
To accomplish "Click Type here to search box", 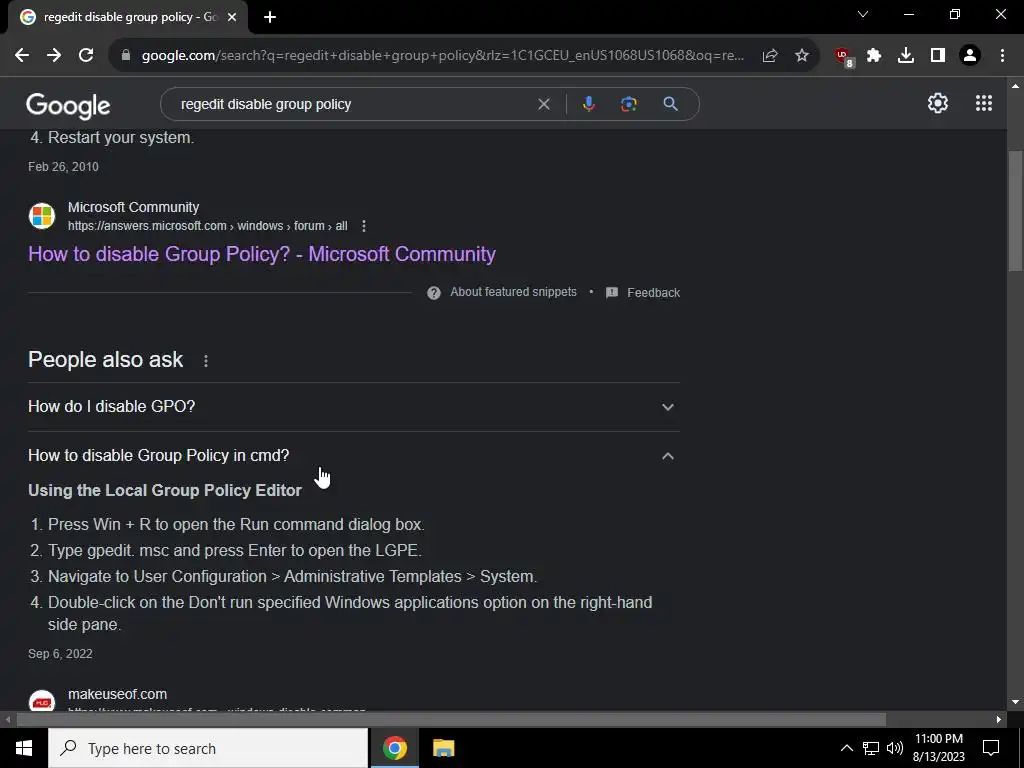I will (208, 748).
